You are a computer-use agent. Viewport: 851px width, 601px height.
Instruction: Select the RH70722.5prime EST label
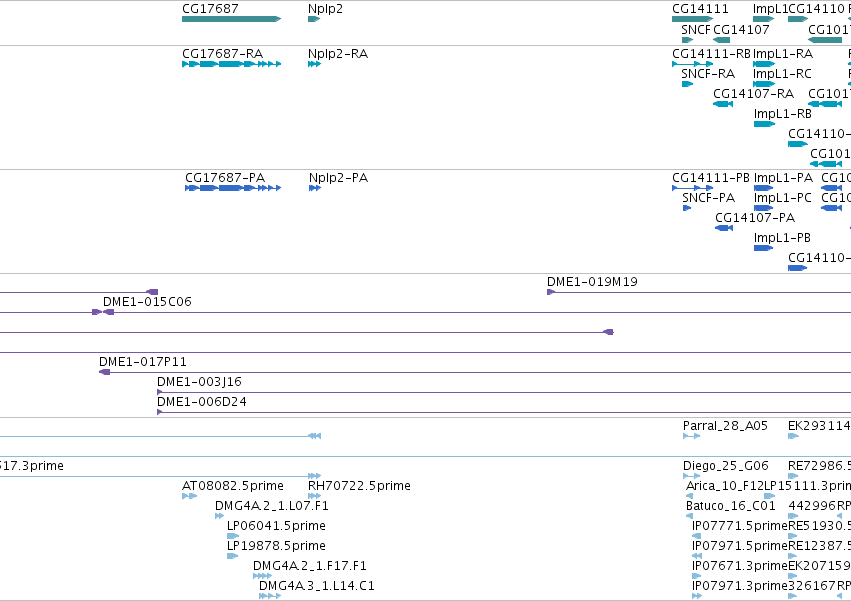(x=359, y=486)
